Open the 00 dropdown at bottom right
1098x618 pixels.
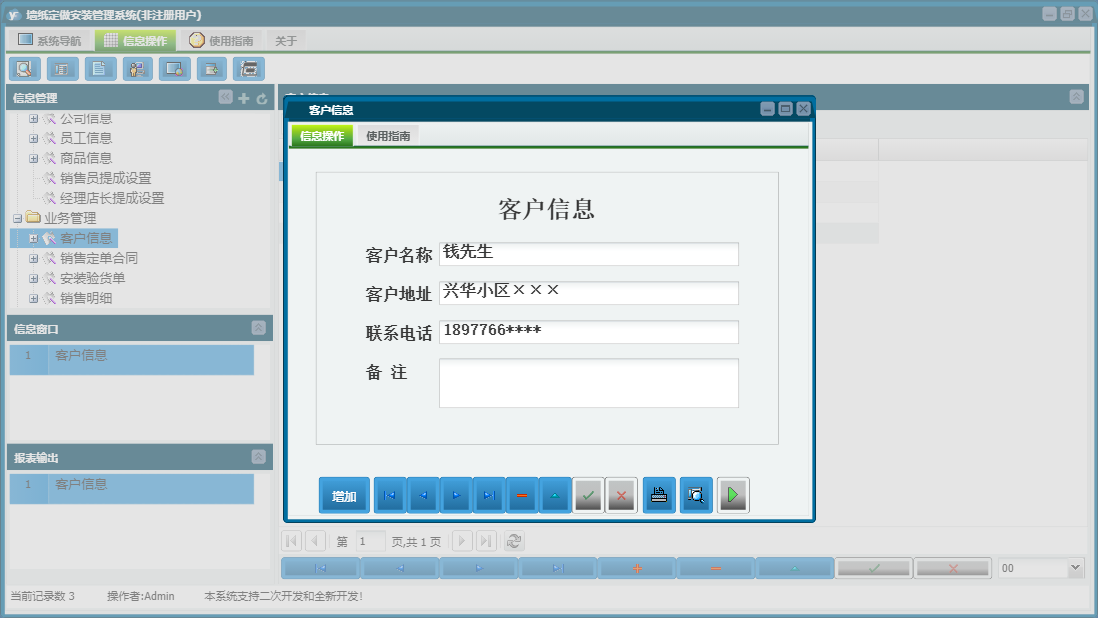click(1075, 568)
